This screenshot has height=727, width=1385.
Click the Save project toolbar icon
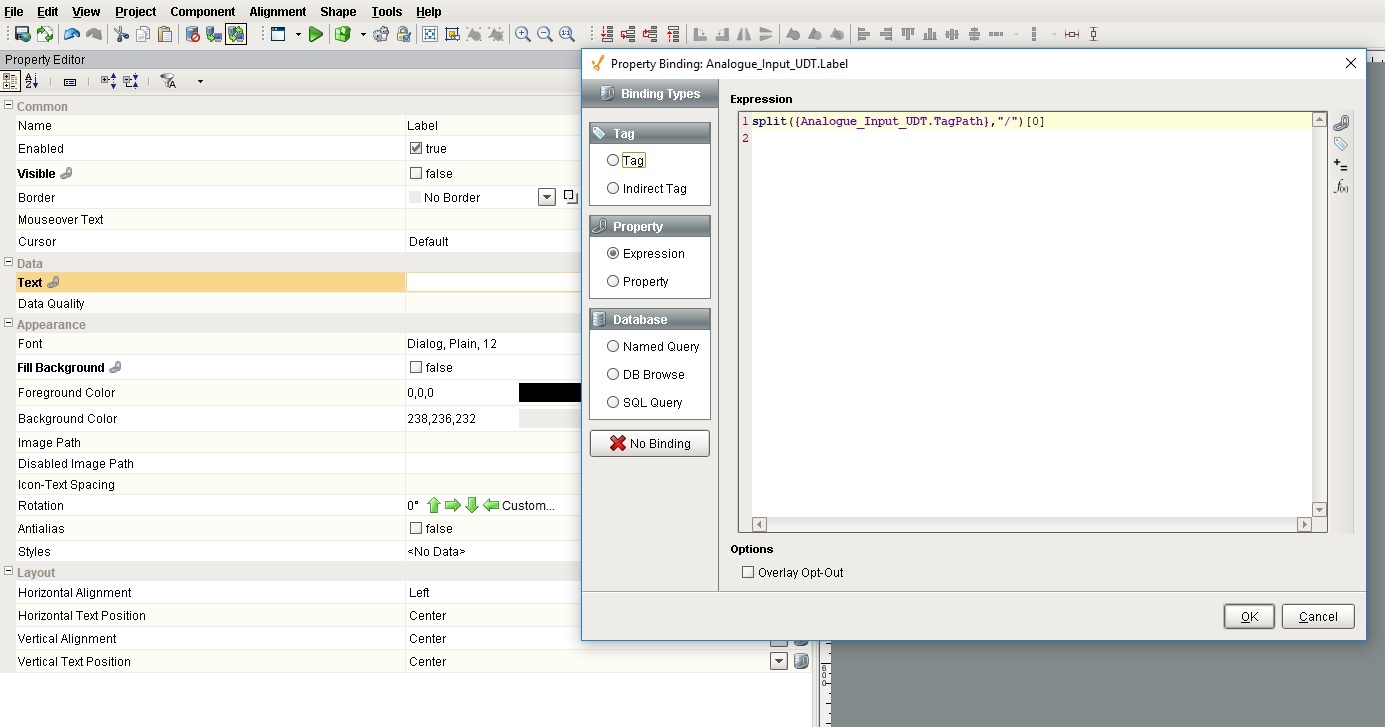22,34
